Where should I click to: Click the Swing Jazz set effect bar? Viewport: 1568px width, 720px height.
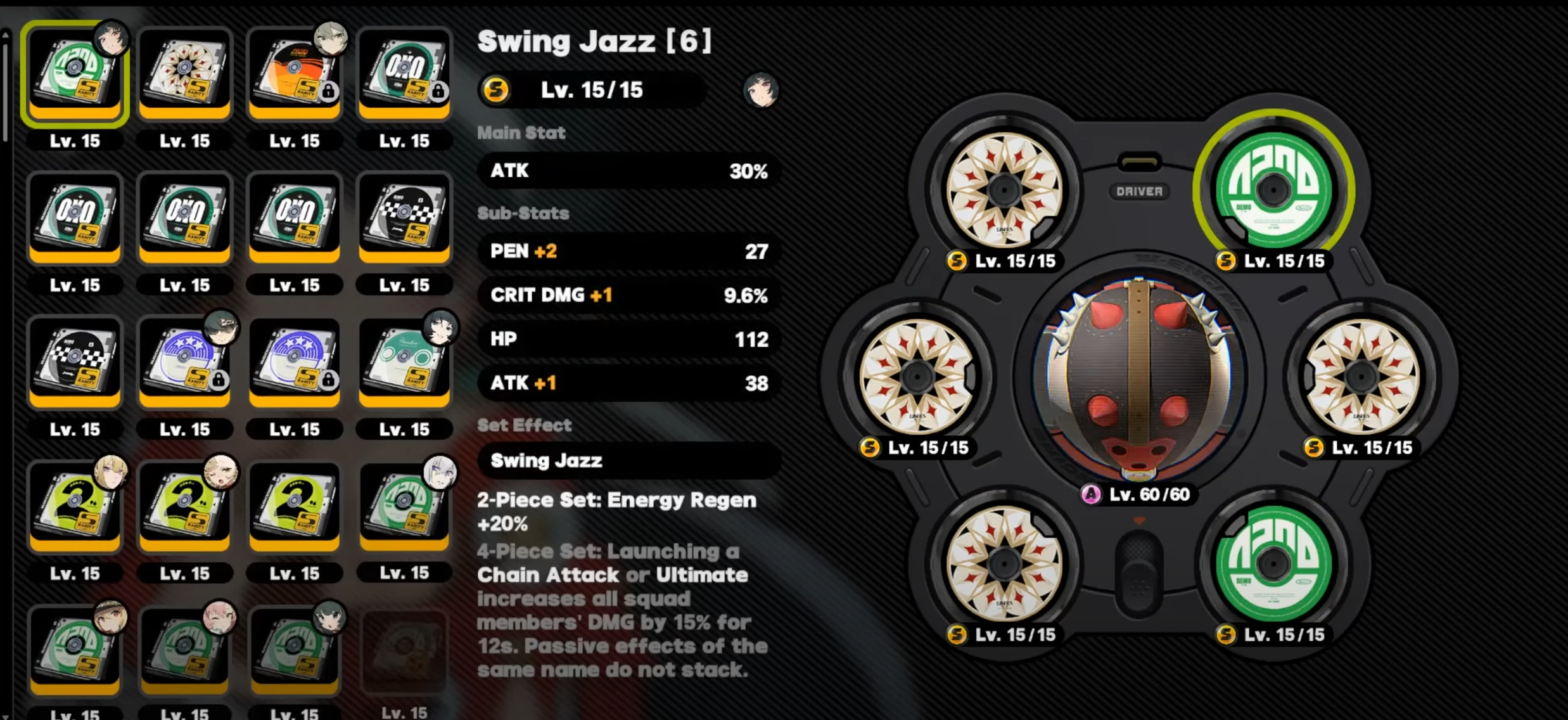[628, 461]
